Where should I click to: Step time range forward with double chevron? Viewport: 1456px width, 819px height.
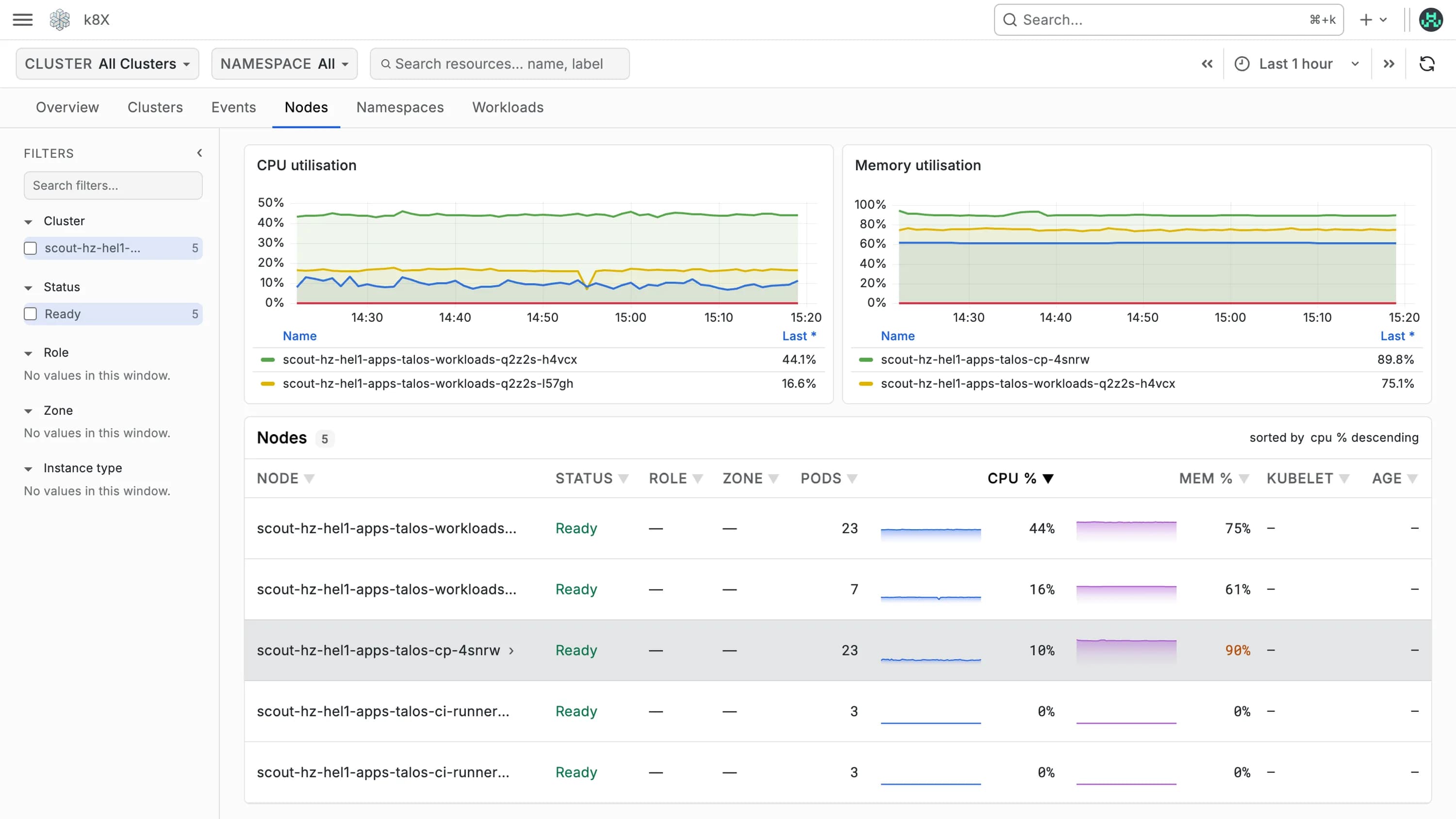click(x=1389, y=64)
